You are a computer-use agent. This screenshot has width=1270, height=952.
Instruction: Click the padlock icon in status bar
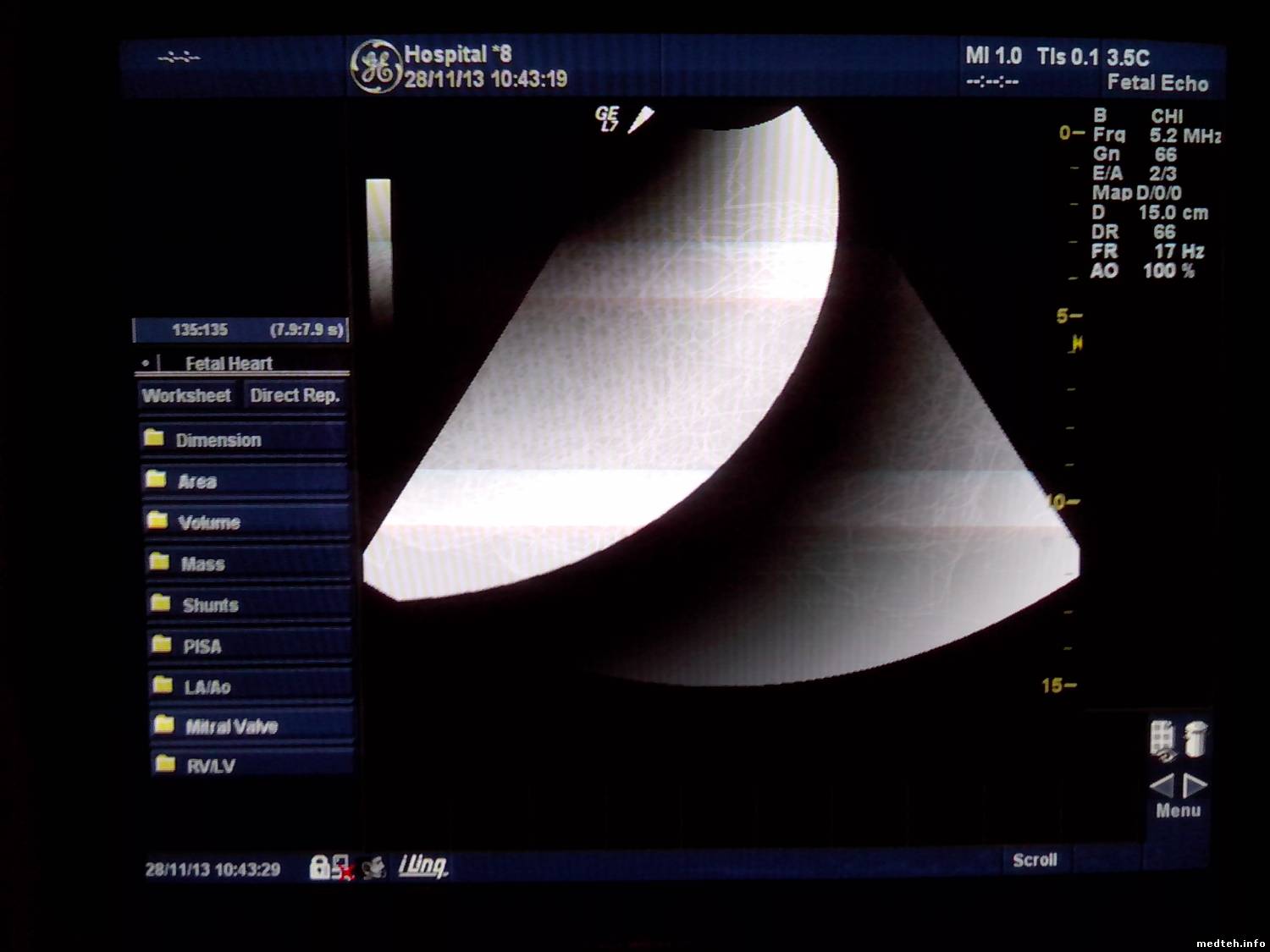(x=319, y=867)
